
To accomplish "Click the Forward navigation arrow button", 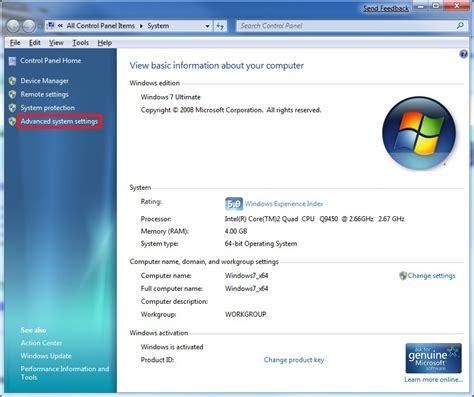I will coord(29,26).
